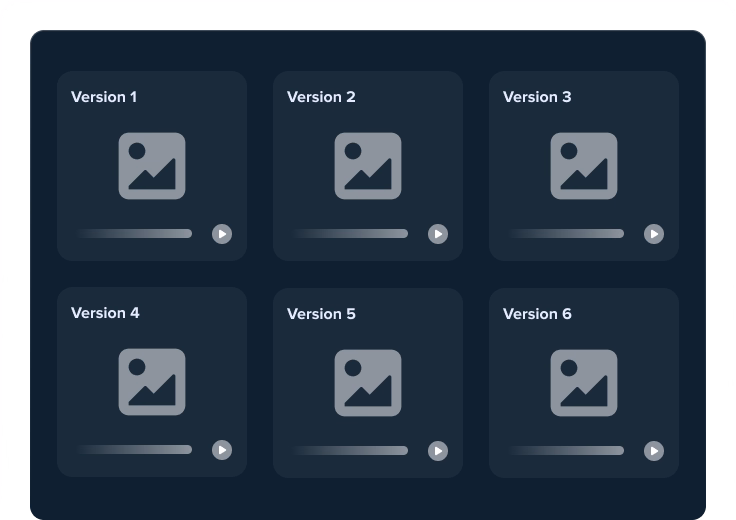Play the Version 6 preview
736x520 pixels.
point(654,451)
